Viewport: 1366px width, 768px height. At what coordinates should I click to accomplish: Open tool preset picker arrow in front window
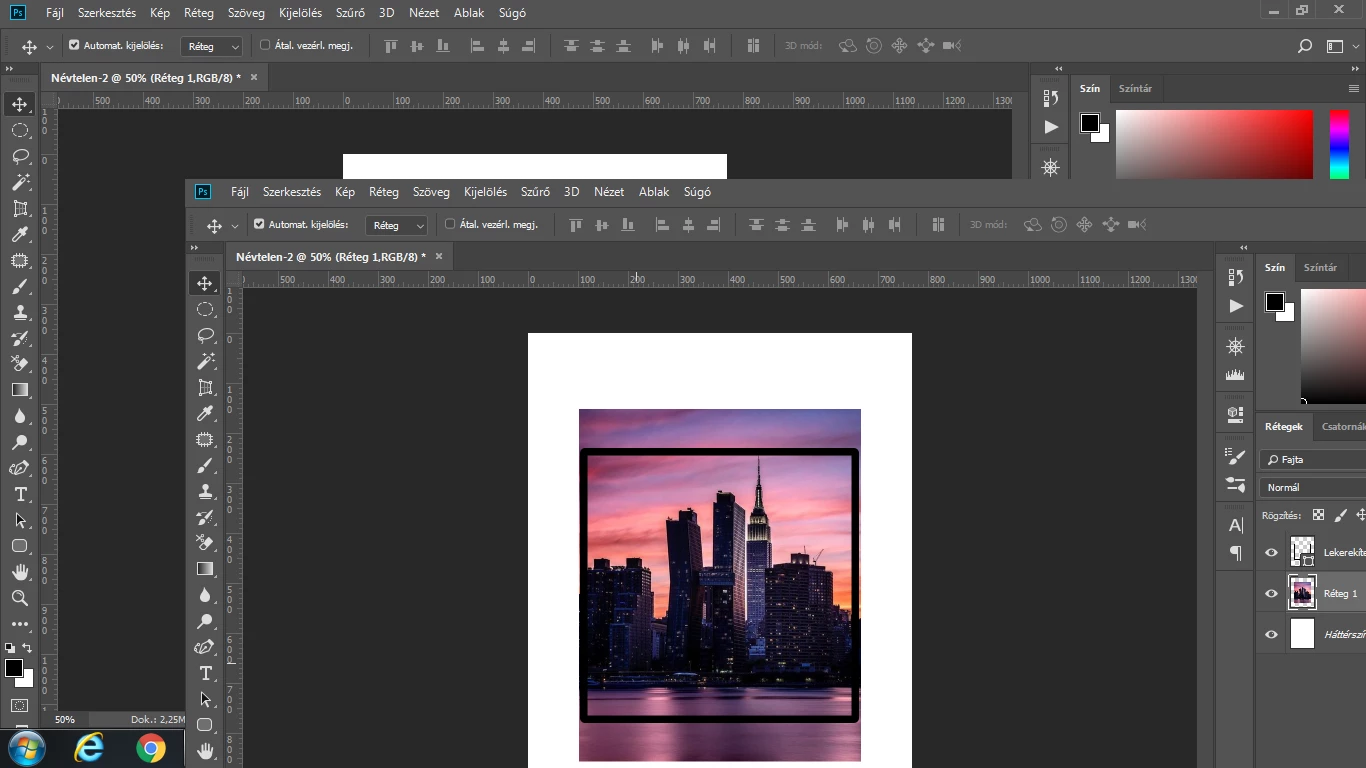coord(235,226)
